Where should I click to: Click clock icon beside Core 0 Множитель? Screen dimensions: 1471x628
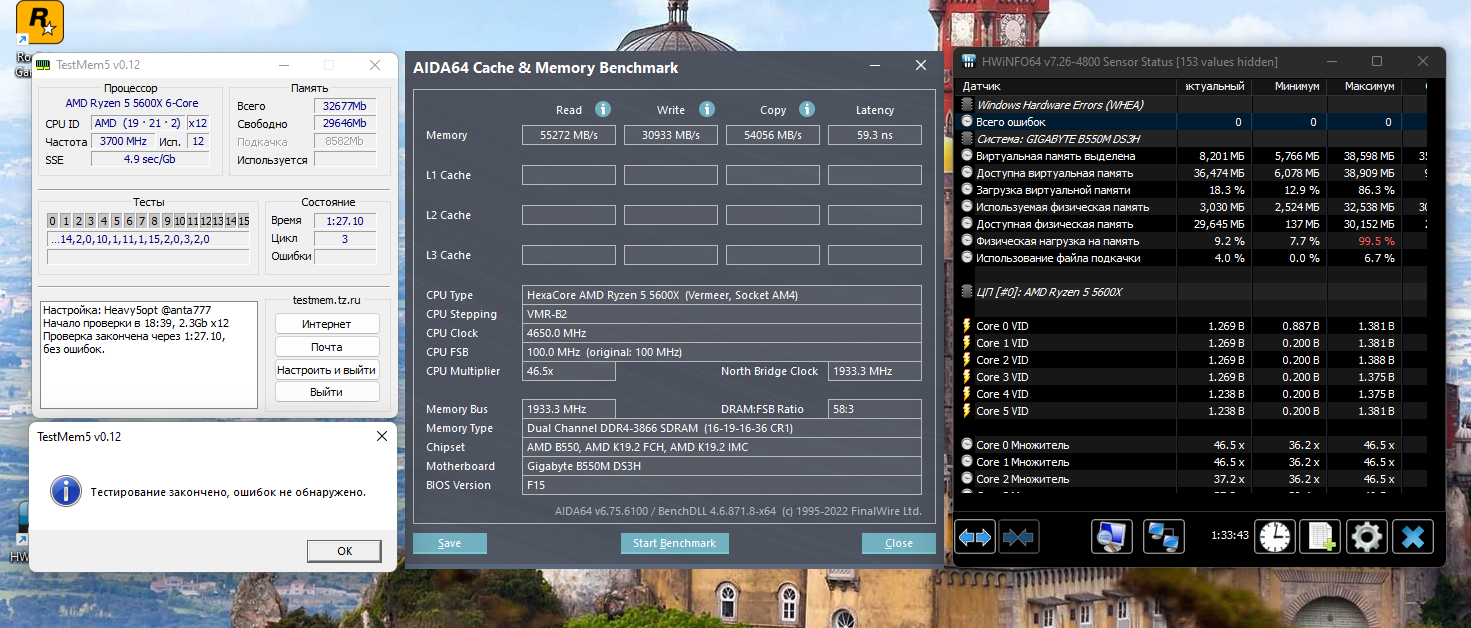(x=966, y=445)
